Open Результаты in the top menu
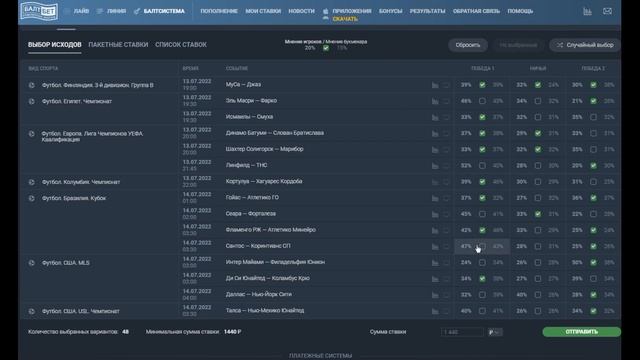 tap(428, 11)
